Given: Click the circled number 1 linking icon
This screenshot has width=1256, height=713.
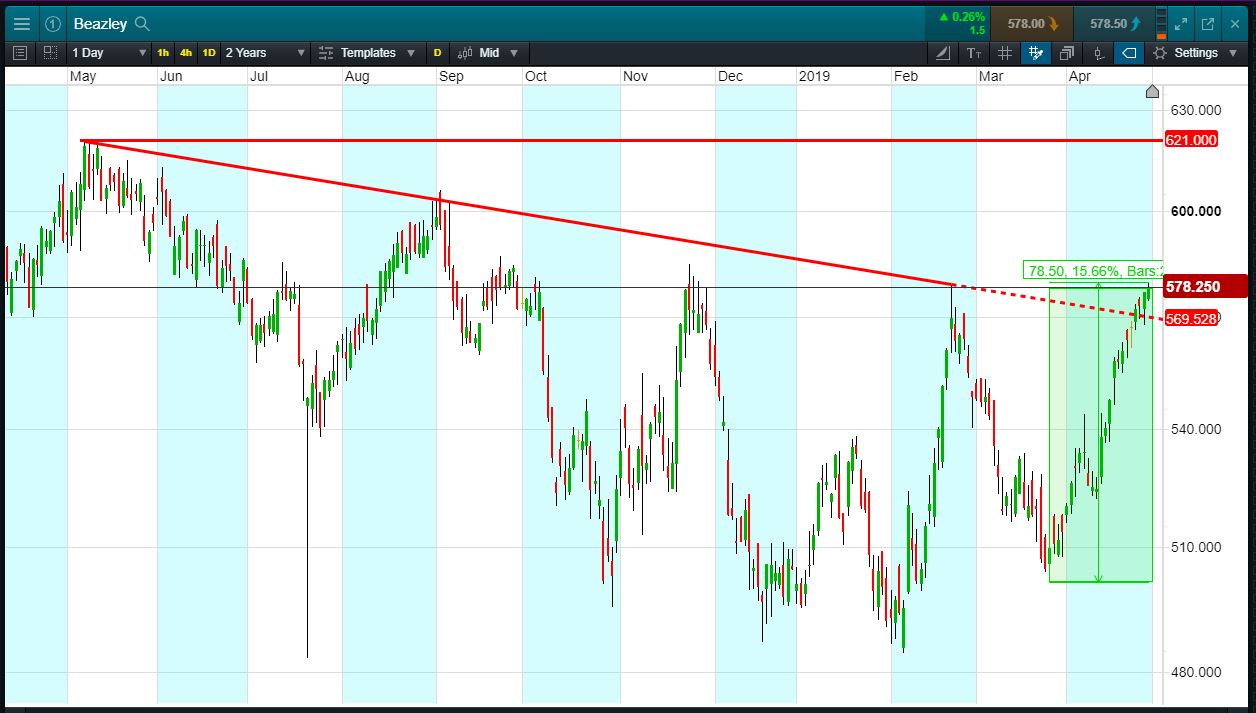Looking at the screenshot, I should tap(54, 23).
